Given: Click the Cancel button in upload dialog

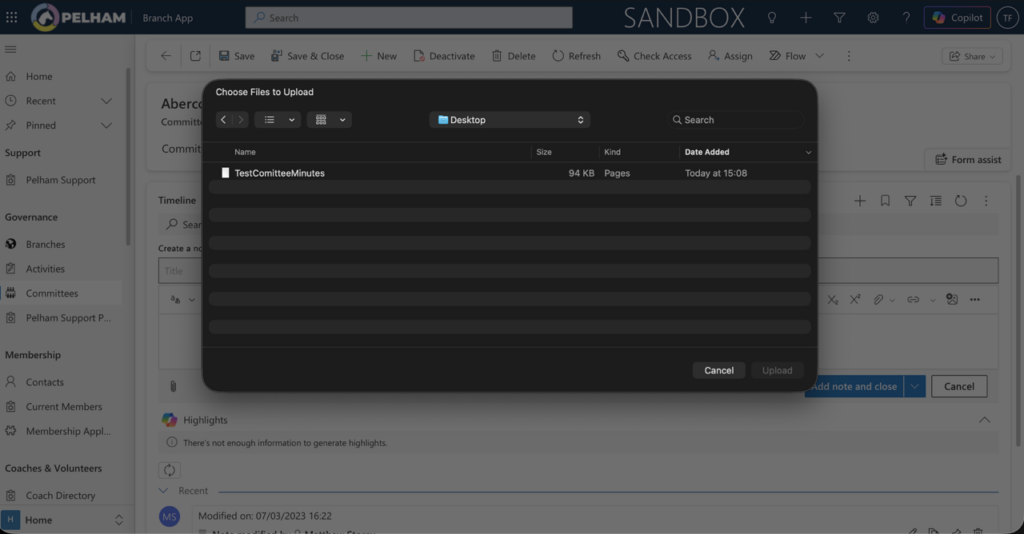Looking at the screenshot, I should [x=718, y=370].
